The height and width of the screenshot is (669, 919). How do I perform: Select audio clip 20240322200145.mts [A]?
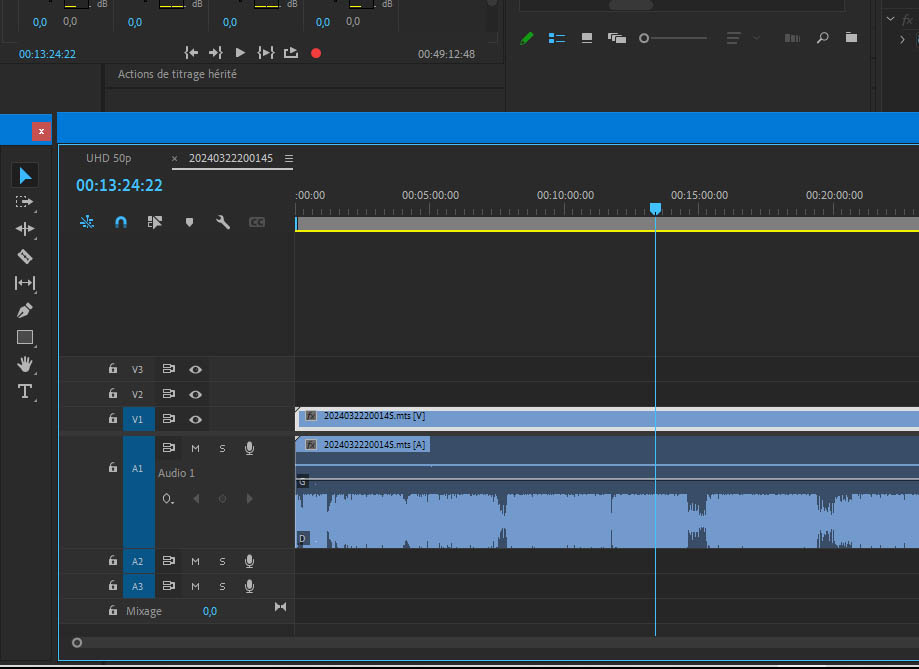[607, 491]
